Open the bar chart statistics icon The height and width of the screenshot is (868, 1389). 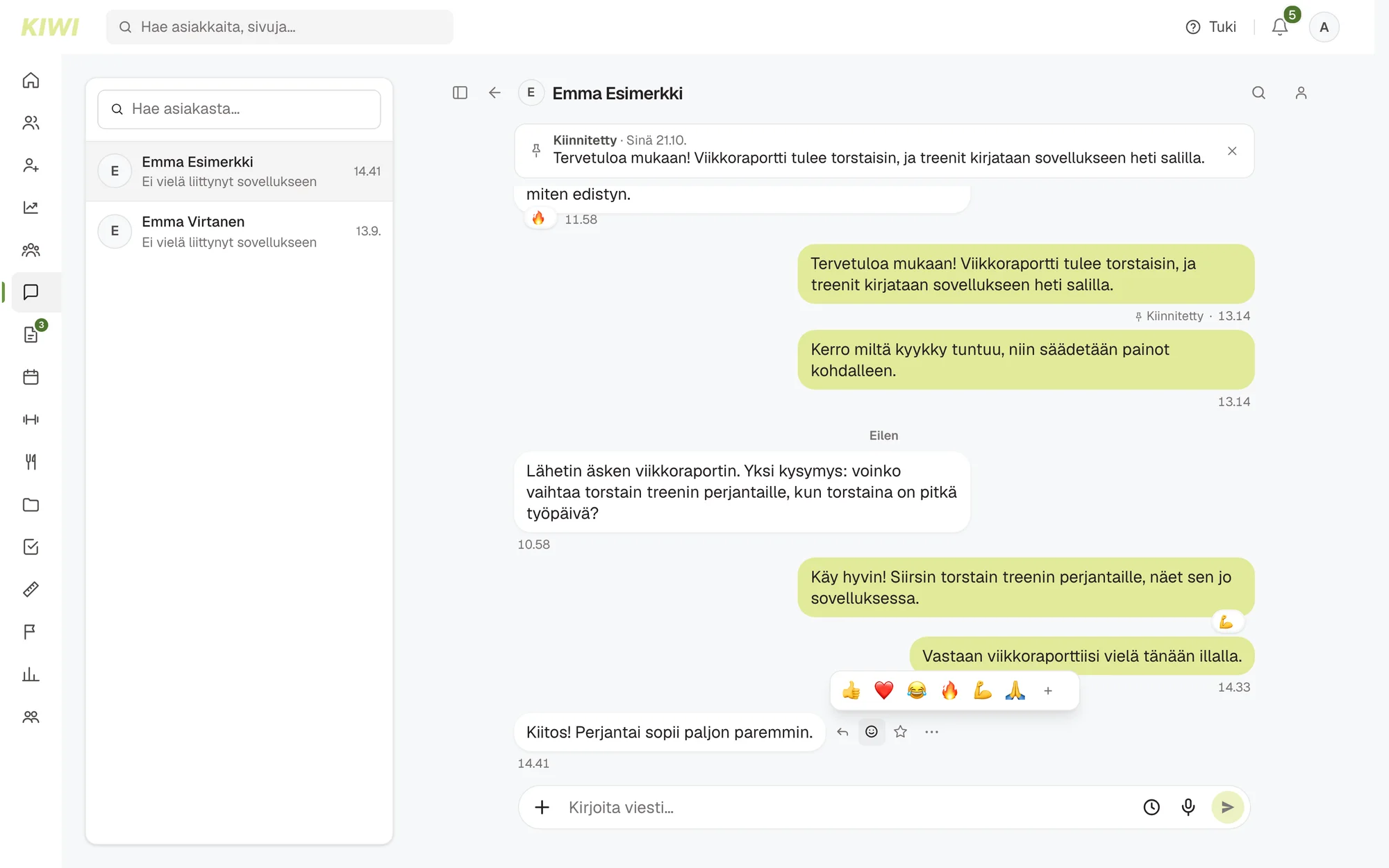click(31, 674)
